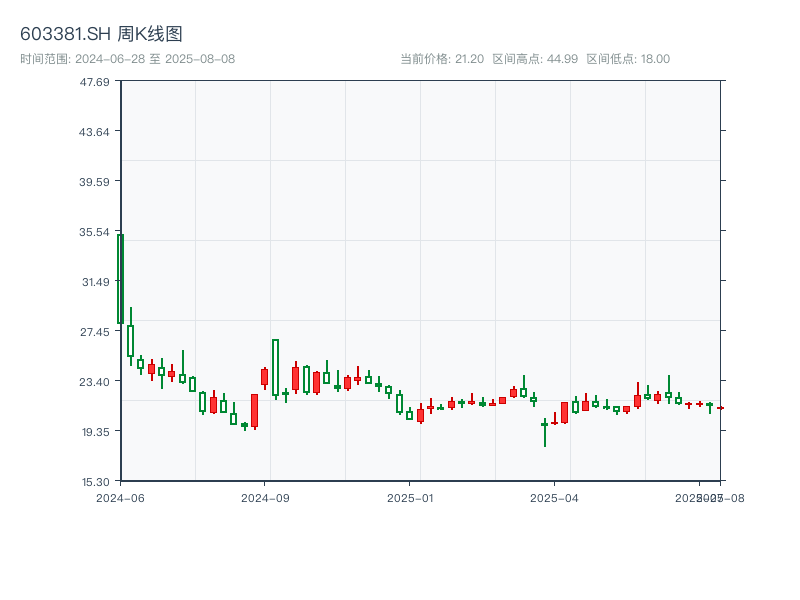Click the interval high label "区间高点: 44.99"
Screen dimensions: 800x600
click(x=535, y=59)
